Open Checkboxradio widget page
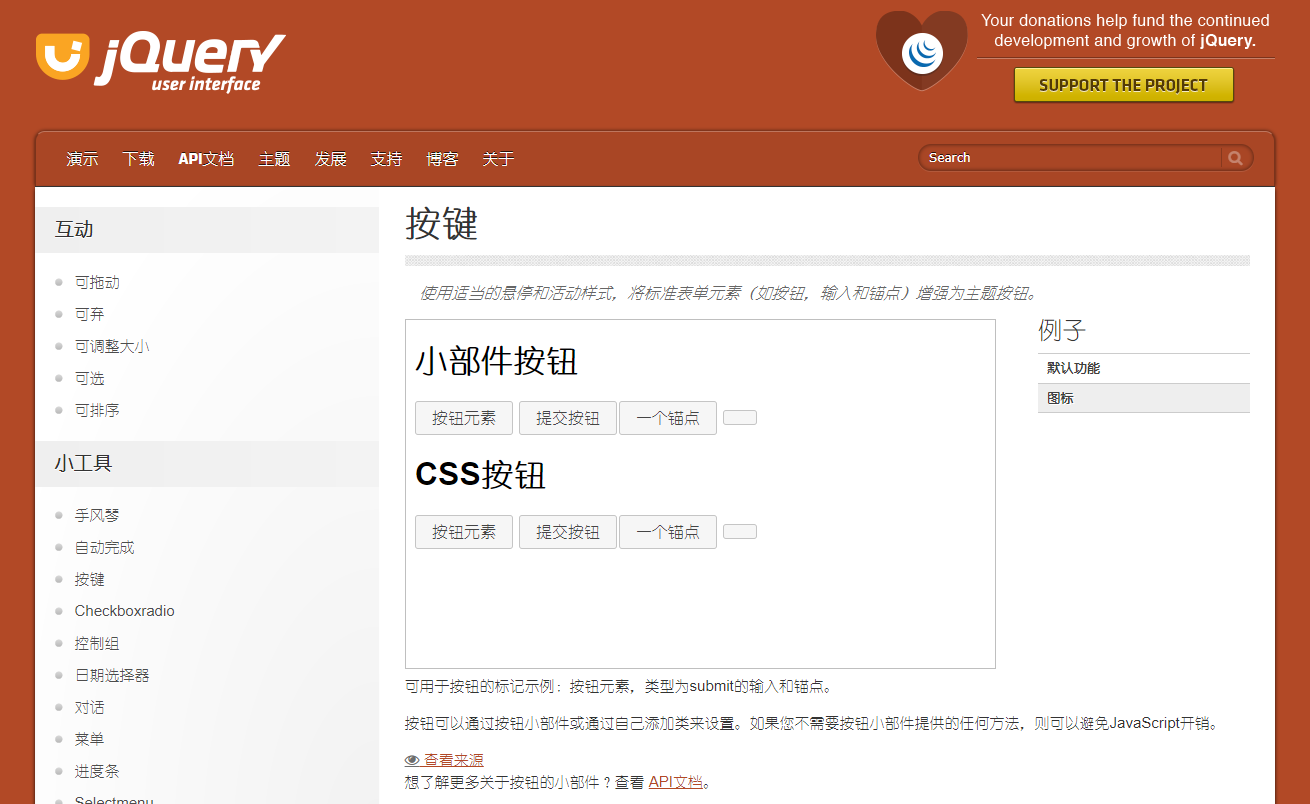 click(x=124, y=611)
